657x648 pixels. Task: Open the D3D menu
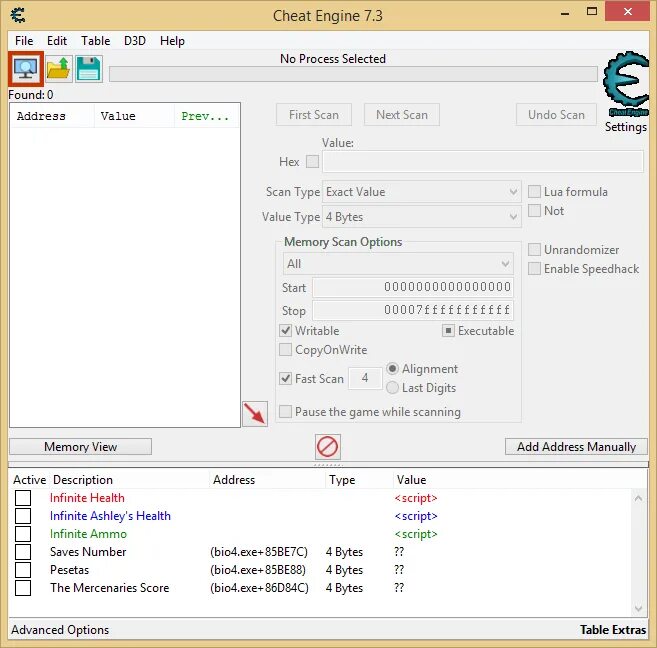[x=135, y=41]
